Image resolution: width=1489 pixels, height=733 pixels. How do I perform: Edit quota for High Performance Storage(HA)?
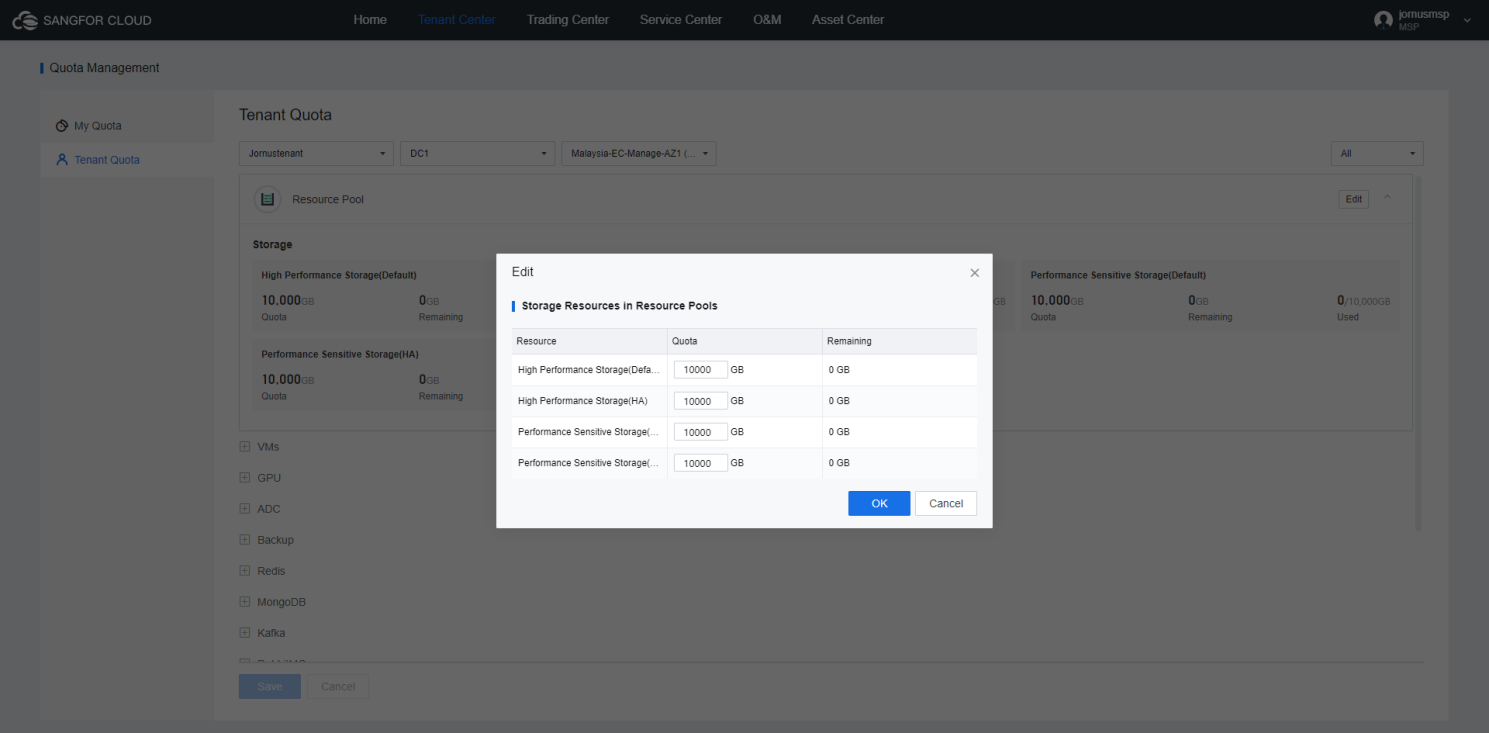700,401
